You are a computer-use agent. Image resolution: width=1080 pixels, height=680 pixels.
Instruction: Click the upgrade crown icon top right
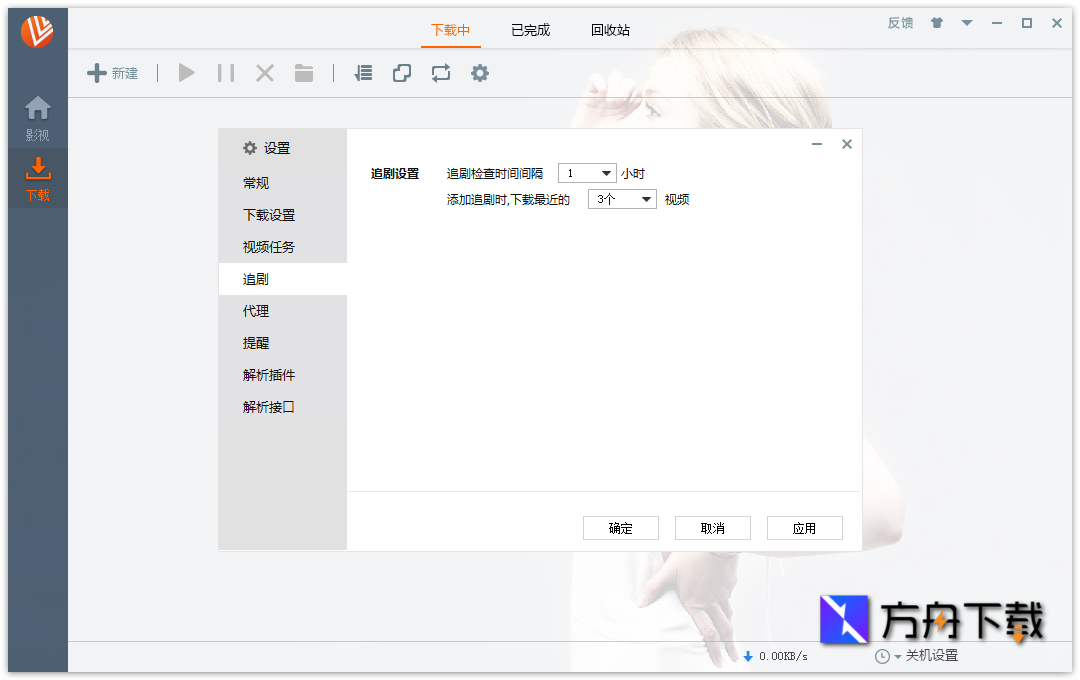click(x=936, y=22)
